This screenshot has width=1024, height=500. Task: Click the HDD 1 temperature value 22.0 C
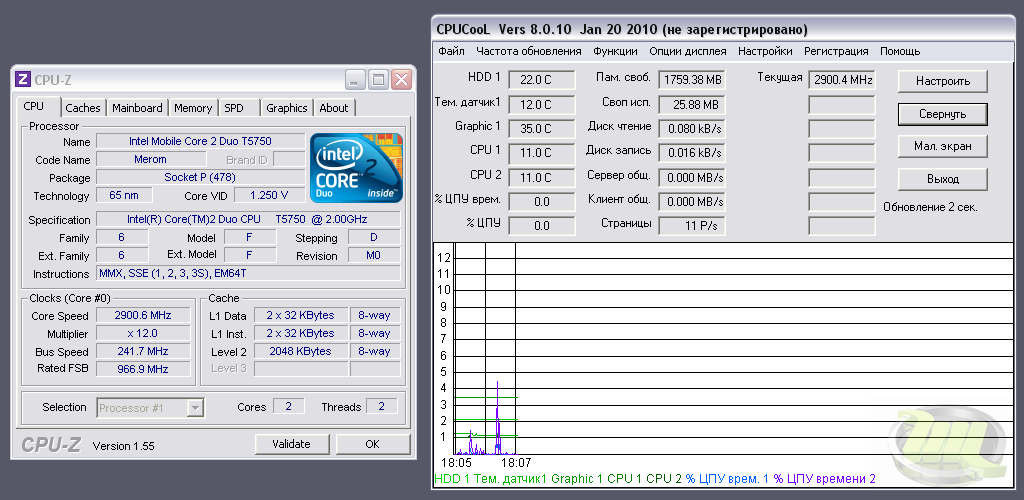541,80
